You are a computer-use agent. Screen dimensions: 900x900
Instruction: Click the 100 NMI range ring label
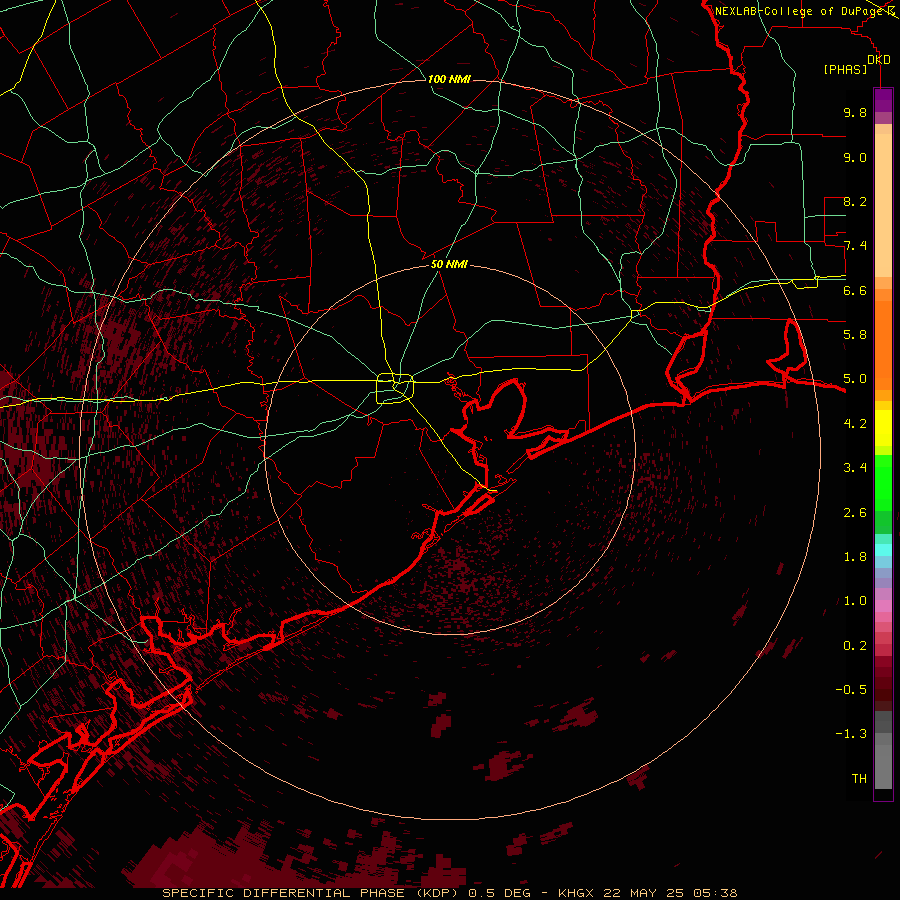449,79
